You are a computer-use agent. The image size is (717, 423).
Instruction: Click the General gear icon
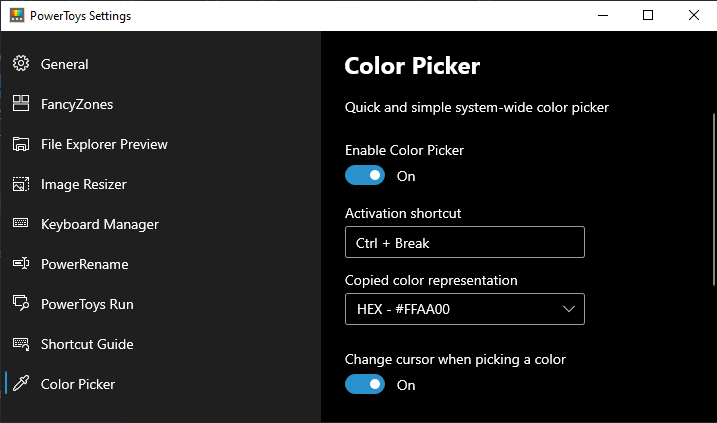[21, 64]
